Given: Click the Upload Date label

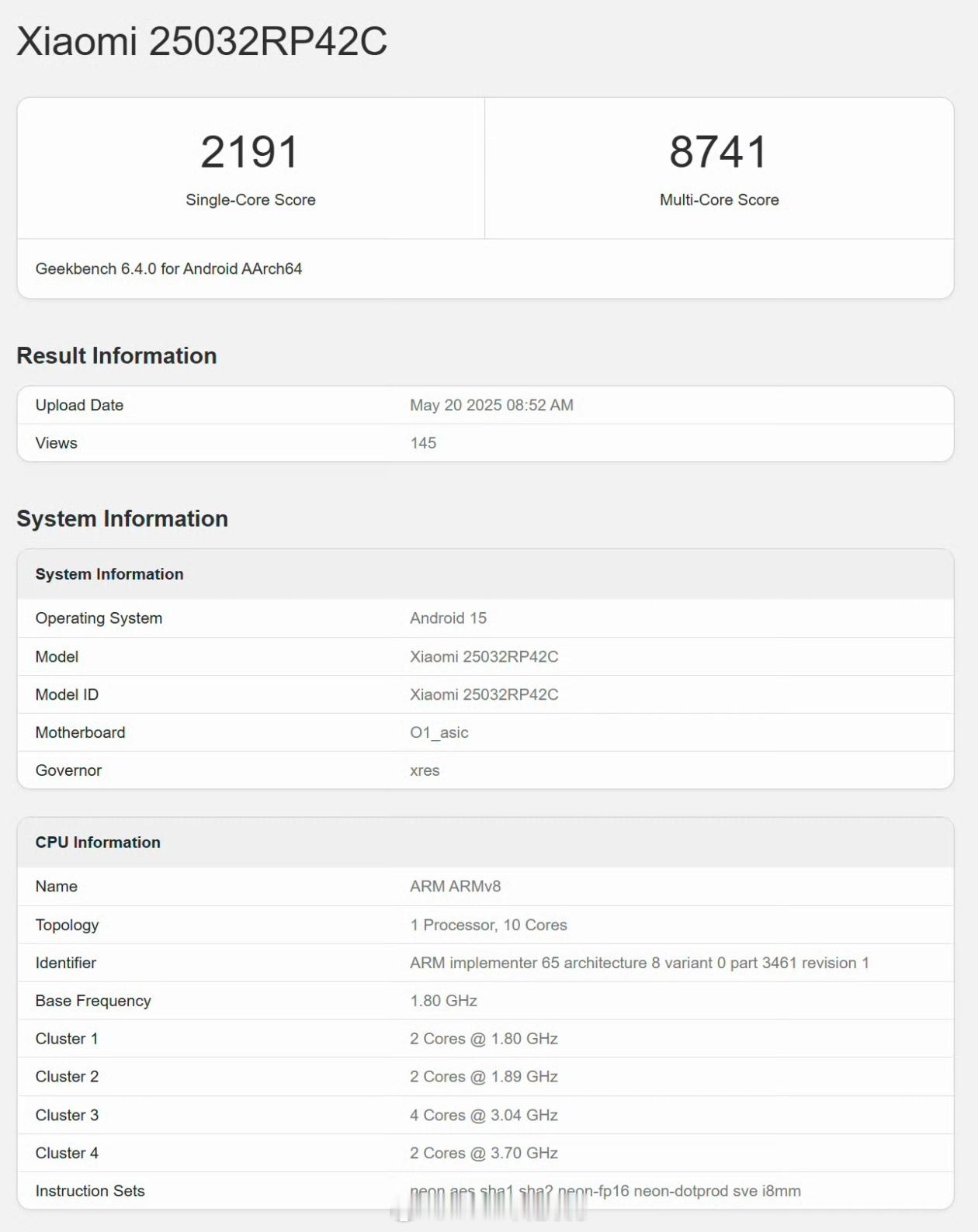Looking at the screenshot, I should [79, 405].
